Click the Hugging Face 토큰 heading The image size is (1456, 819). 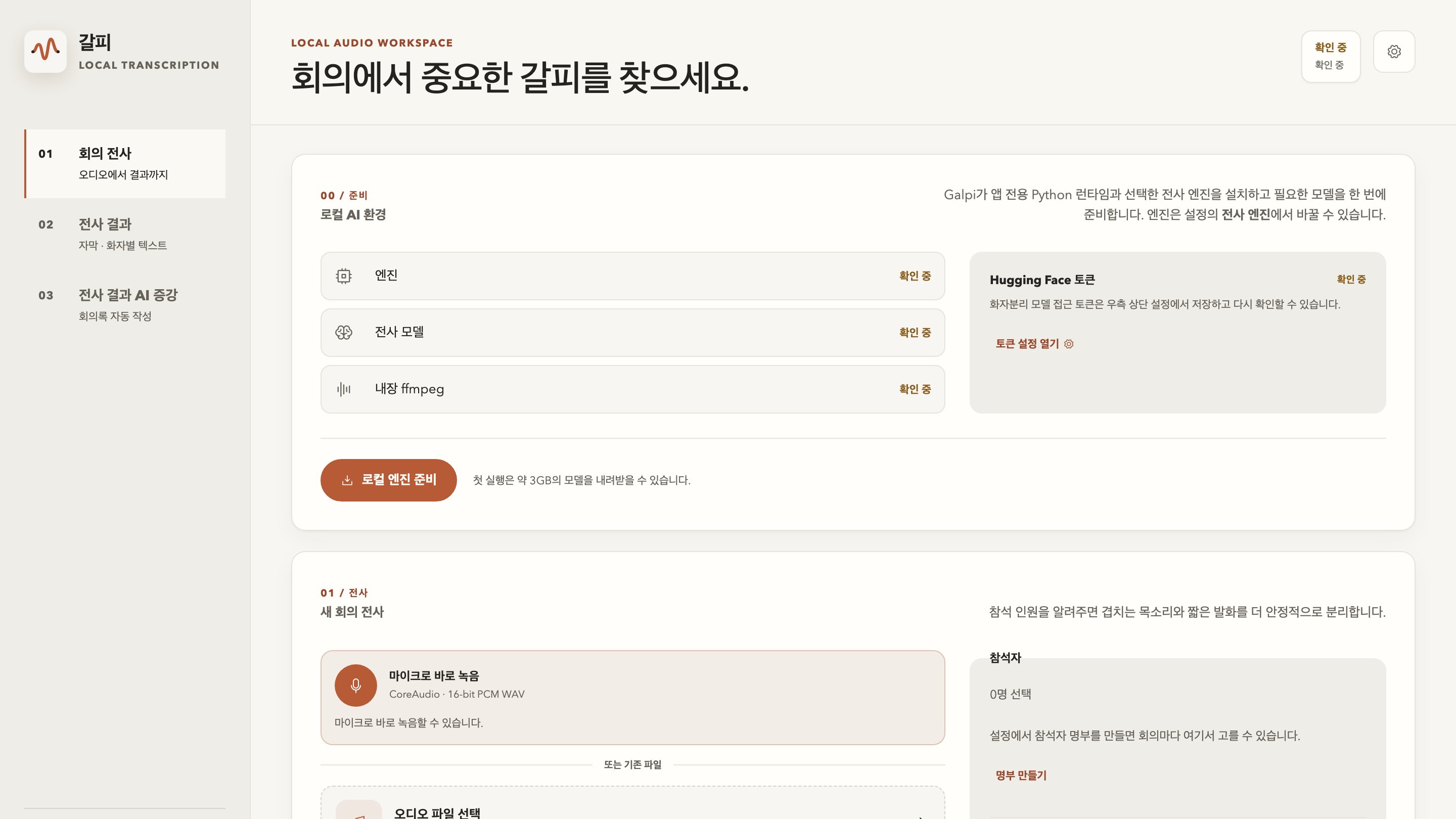(x=1042, y=280)
